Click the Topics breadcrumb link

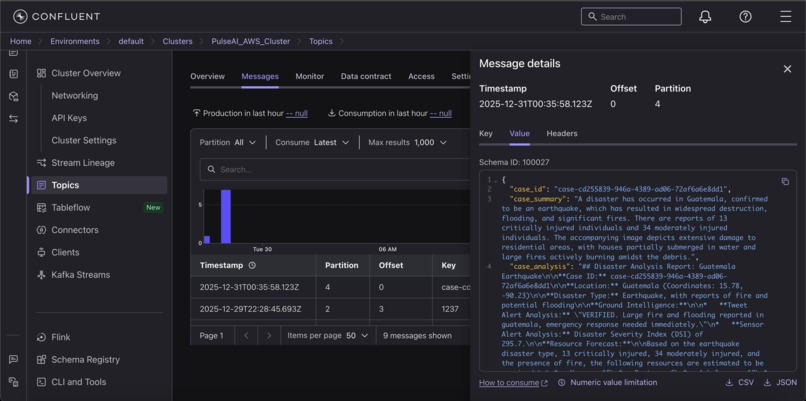click(321, 41)
